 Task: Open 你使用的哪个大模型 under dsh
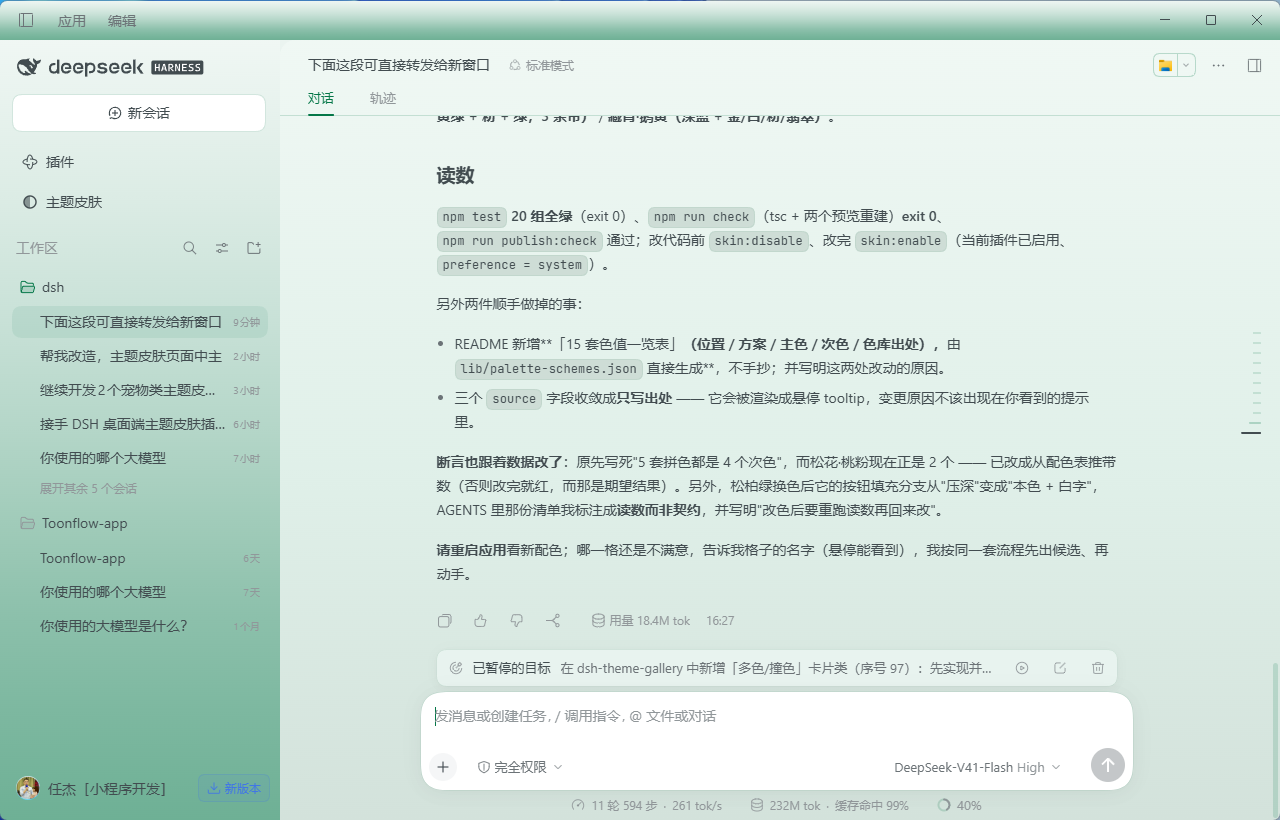(x=139, y=458)
